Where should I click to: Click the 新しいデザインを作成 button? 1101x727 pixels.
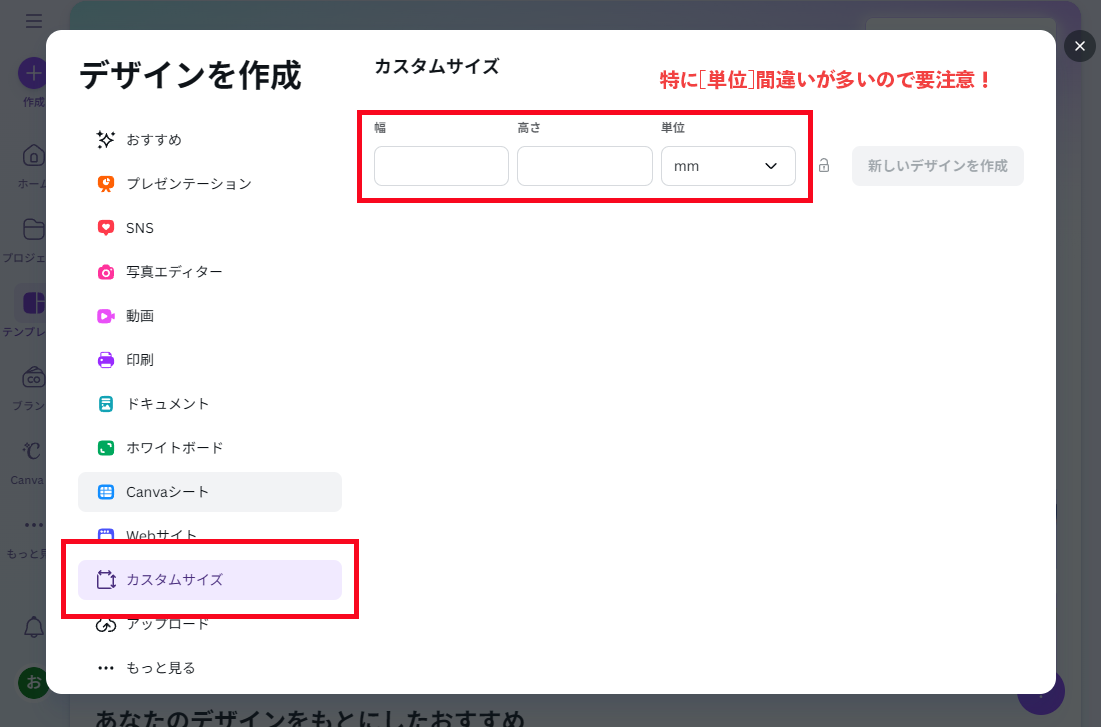tap(937, 166)
